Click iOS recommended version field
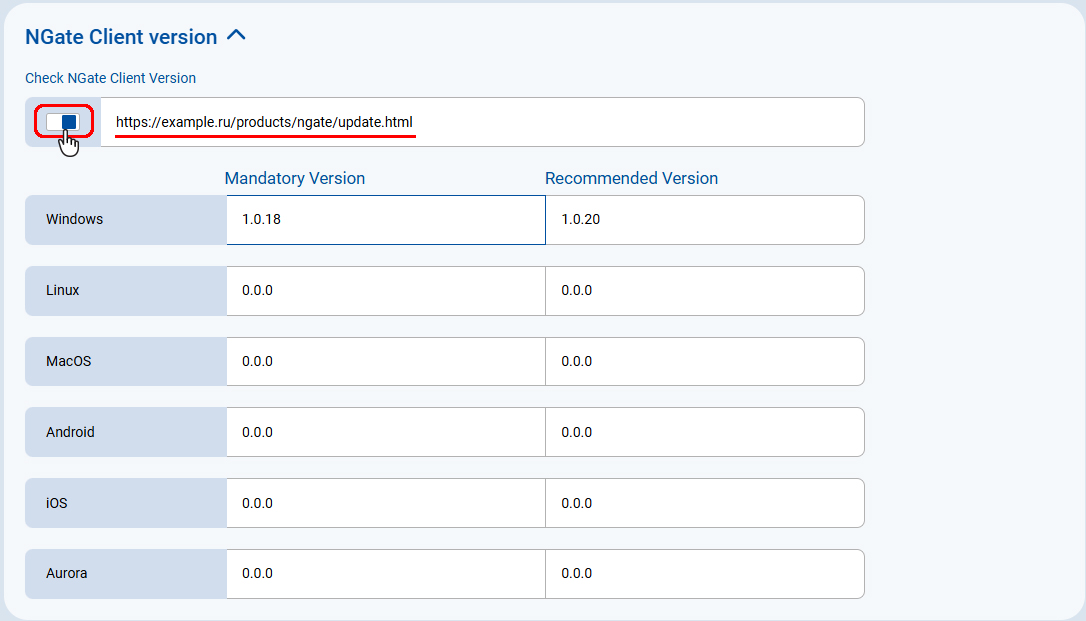1086x621 pixels. click(x=704, y=504)
